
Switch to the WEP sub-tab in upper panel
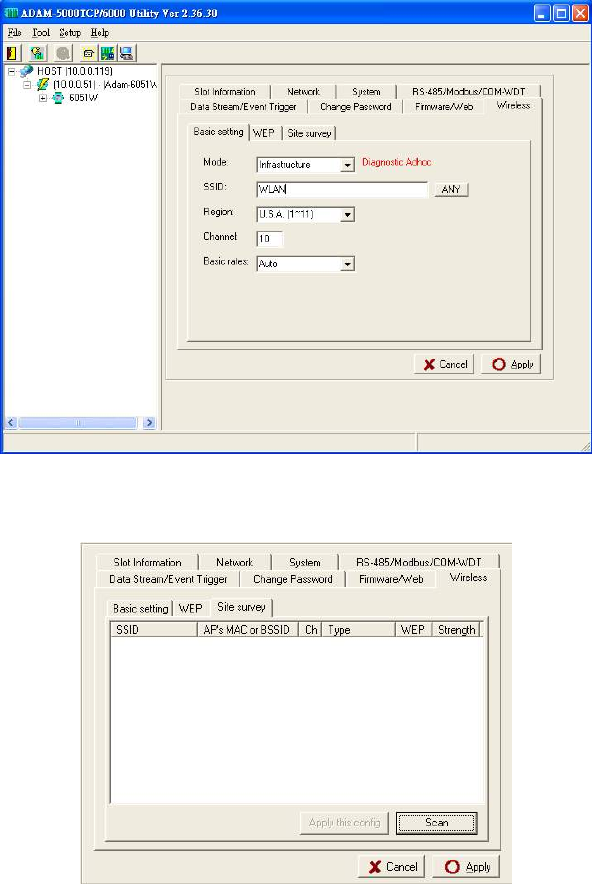click(264, 133)
